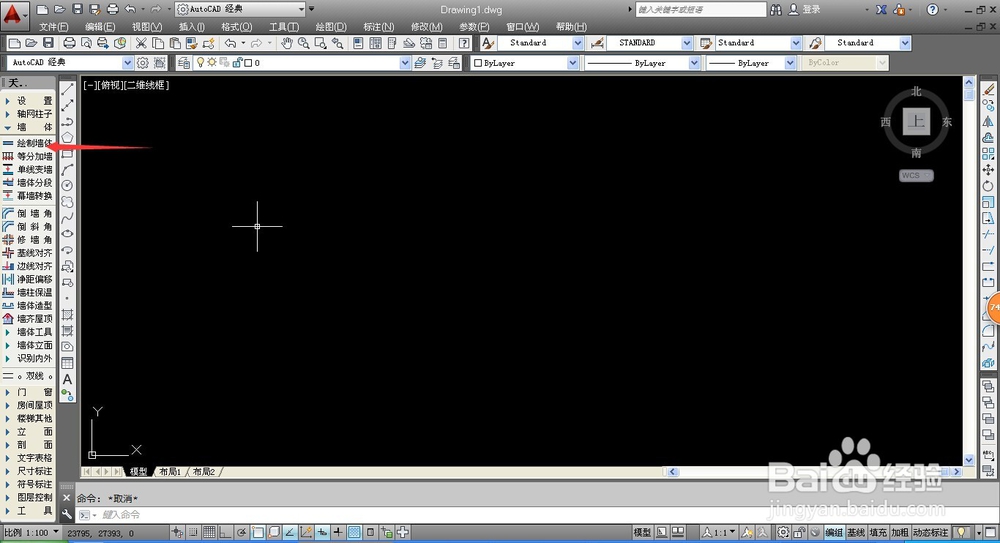Open the 视图(V) menu
The height and width of the screenshot is (543, 1000).
click(147, 27)
